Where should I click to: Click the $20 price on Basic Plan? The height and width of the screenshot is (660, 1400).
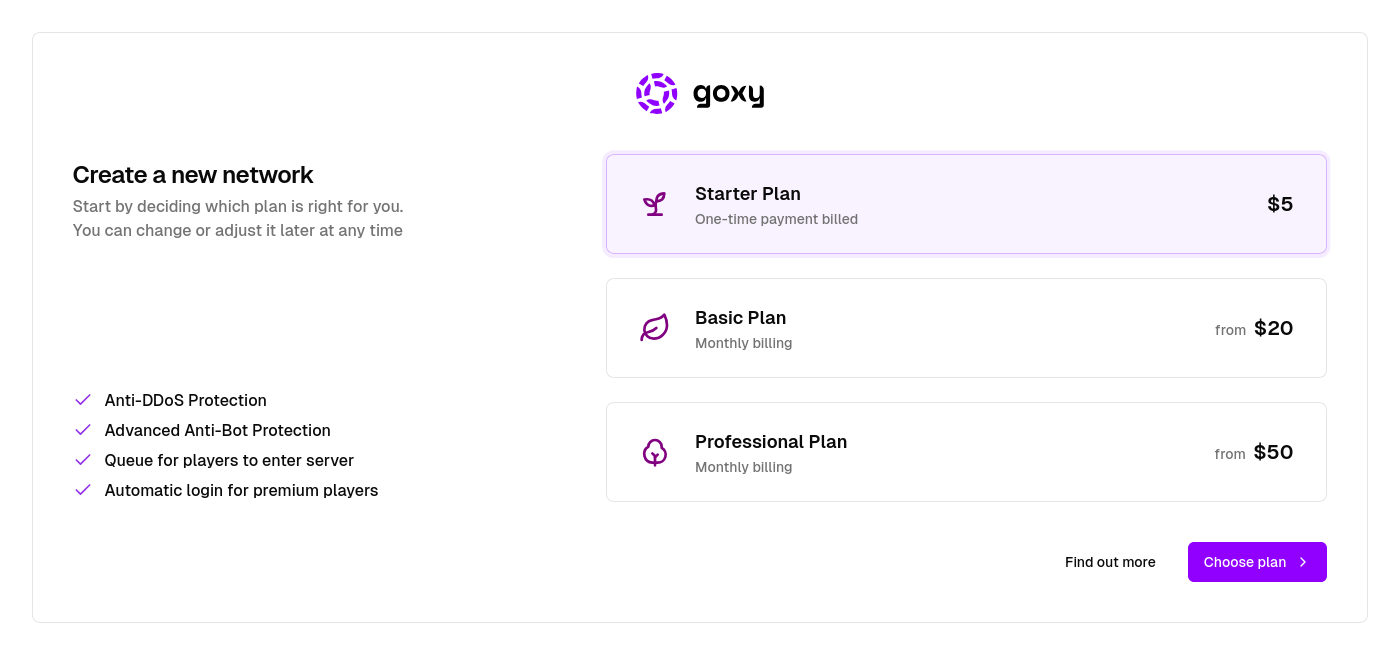(1274, 327)
